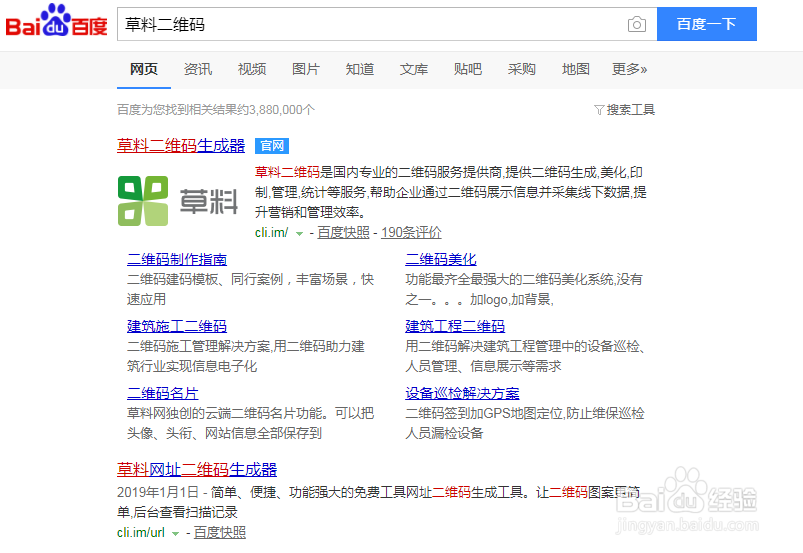Open 百度快照 for the cli.im/url result
Screen dimensions: 803x553
(x=220, y=533)
